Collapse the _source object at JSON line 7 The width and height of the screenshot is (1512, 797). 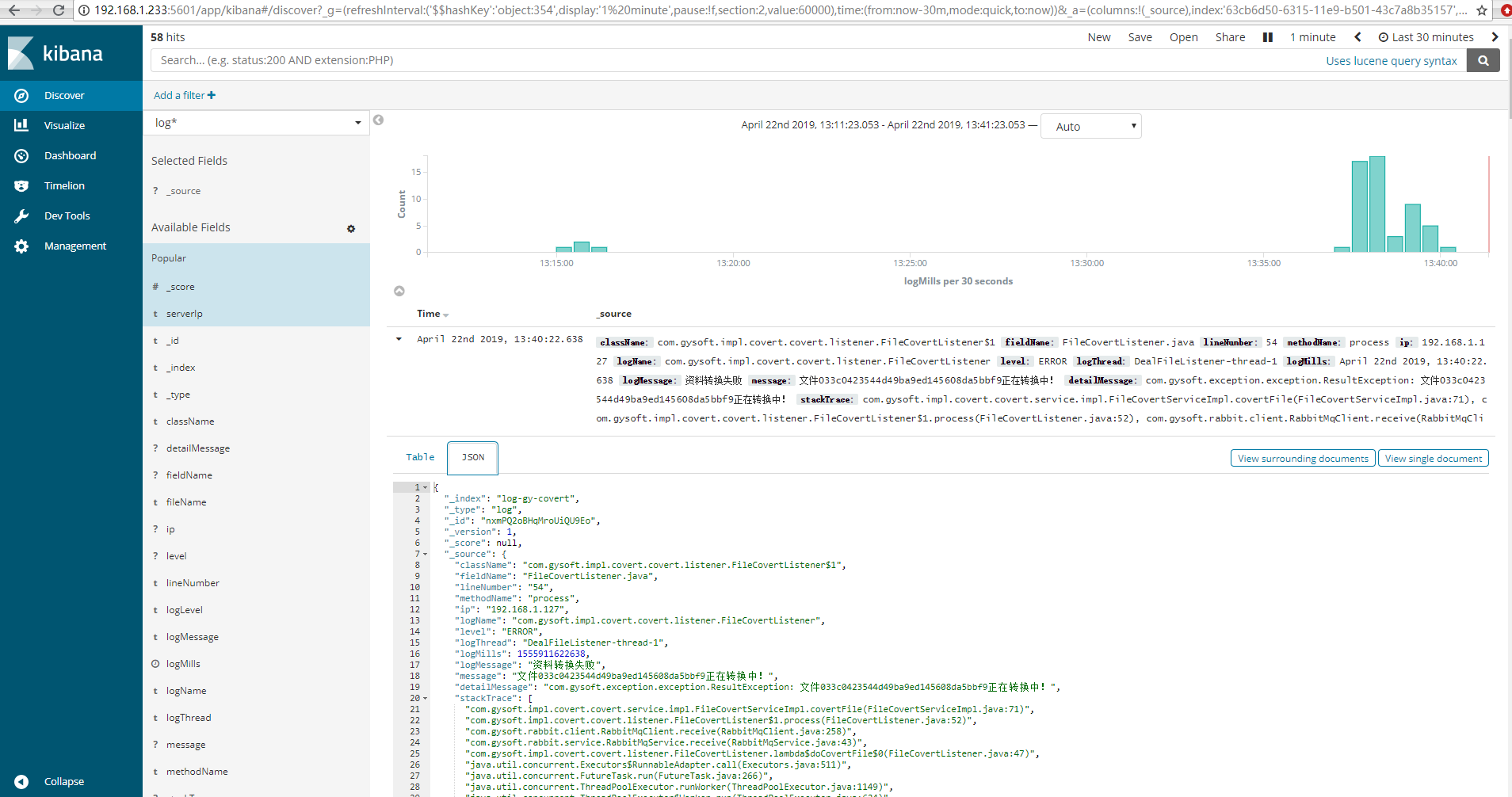click(424, 554)
